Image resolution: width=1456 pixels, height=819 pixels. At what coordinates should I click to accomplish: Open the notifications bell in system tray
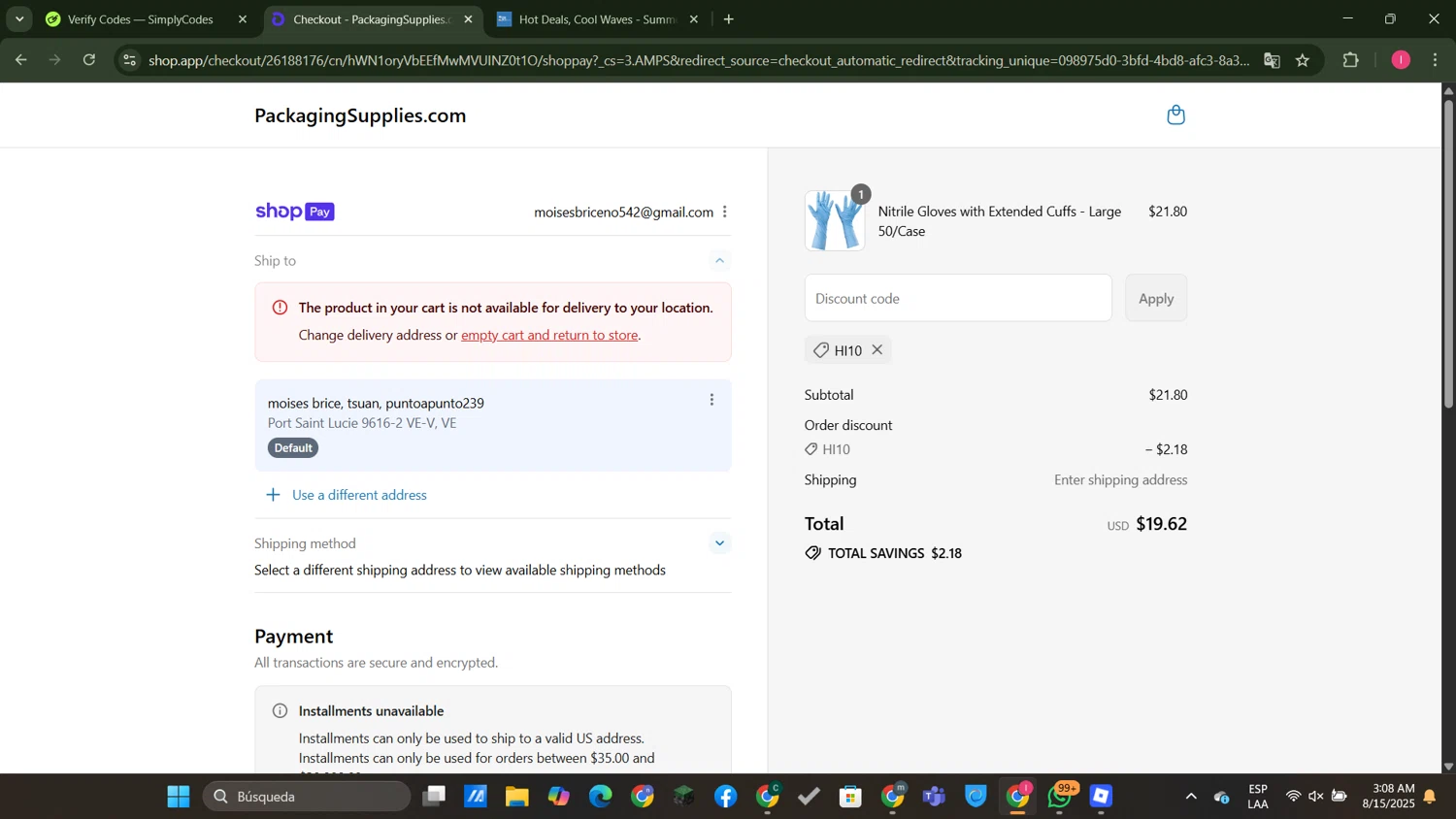pyautogui.click(x=1430, y=797)
